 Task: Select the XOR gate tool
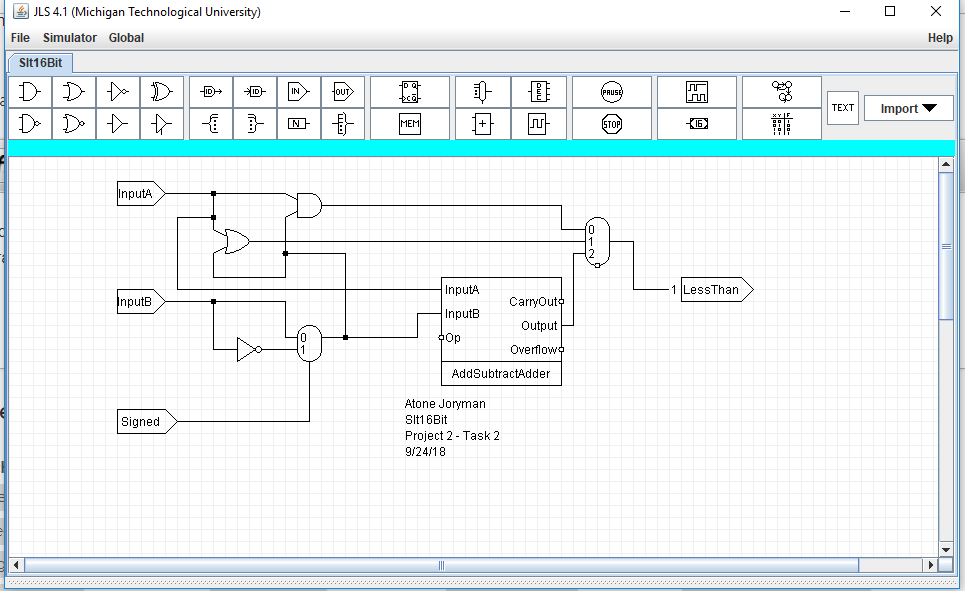[x=161, y=92]
